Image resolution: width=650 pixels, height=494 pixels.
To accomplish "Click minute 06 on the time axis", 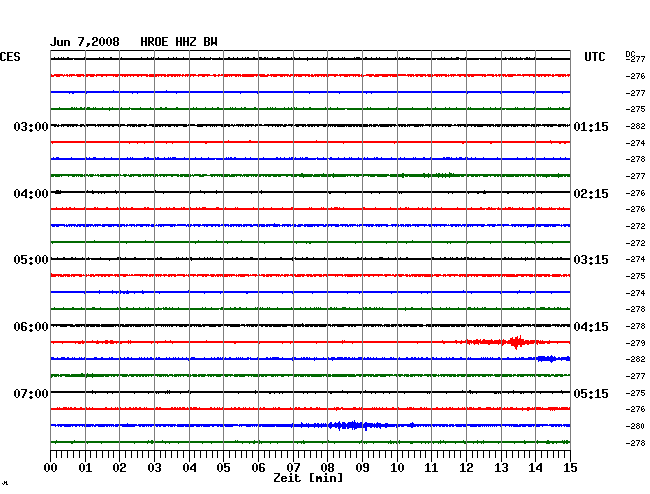I will point(258,467).
